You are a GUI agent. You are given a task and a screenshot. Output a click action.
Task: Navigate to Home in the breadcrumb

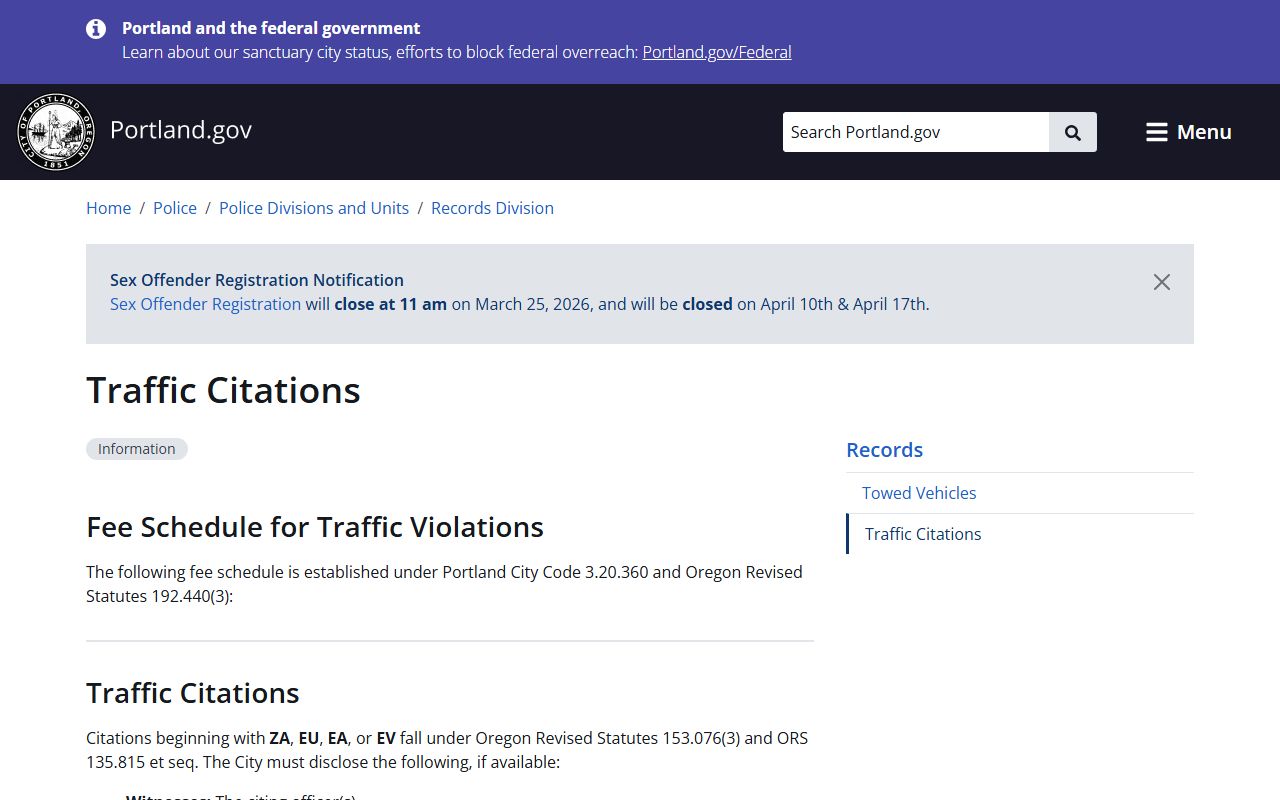click(108, 208)
